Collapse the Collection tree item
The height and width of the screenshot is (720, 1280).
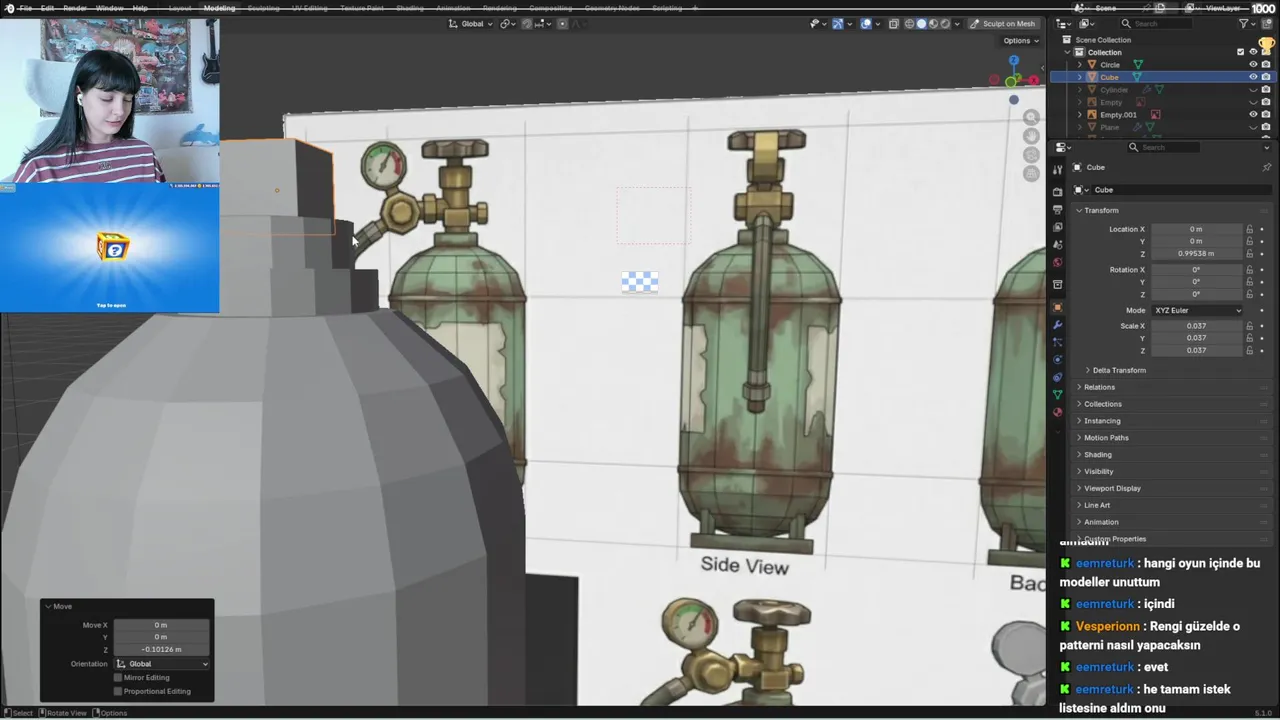(1067, 52)
